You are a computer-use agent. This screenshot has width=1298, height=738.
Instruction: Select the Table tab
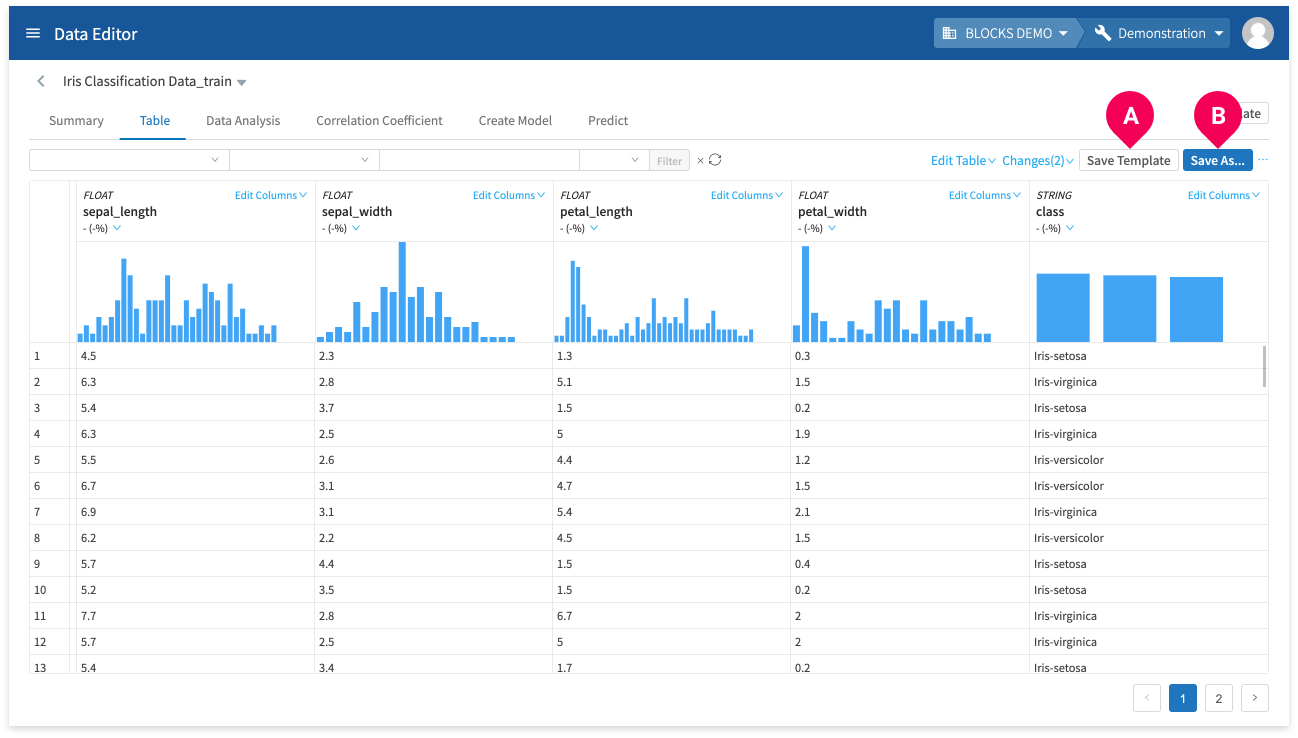[x=155, y=120]
